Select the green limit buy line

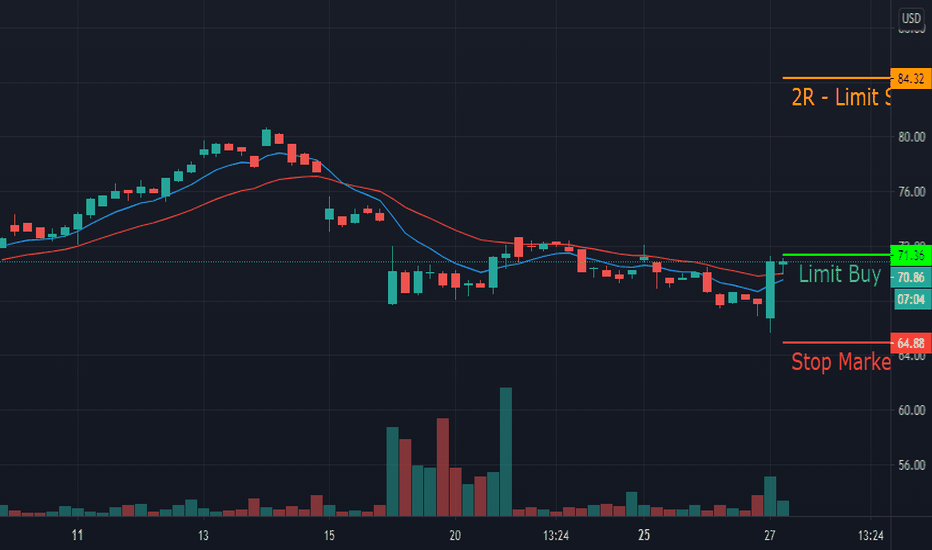(836, 255)
